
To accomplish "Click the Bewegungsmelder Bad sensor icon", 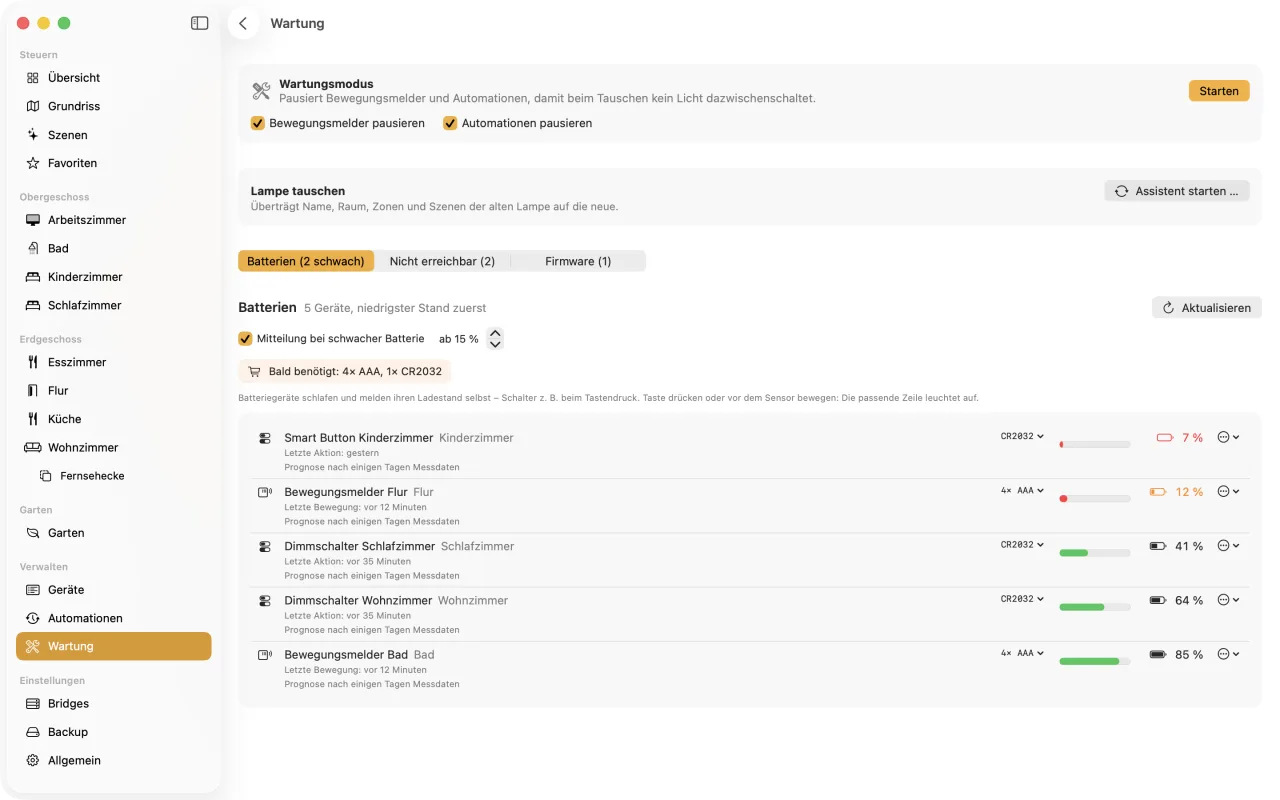I will pyautogui.click(x=265, y=655).
